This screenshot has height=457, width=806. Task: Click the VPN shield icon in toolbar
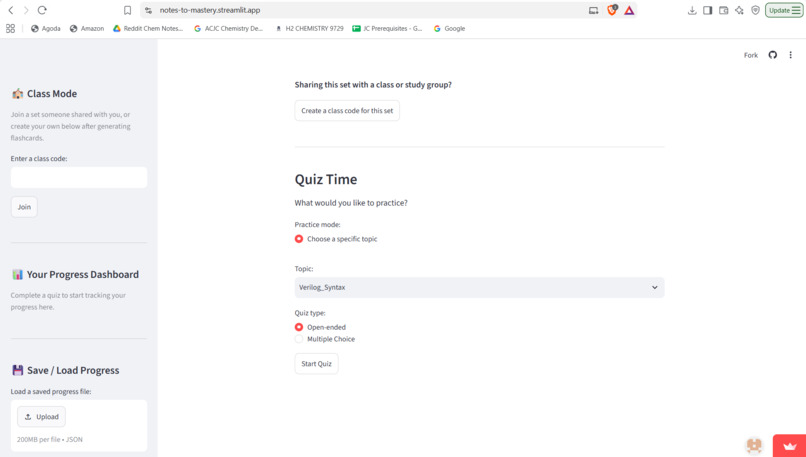click(x=755, y=10)
